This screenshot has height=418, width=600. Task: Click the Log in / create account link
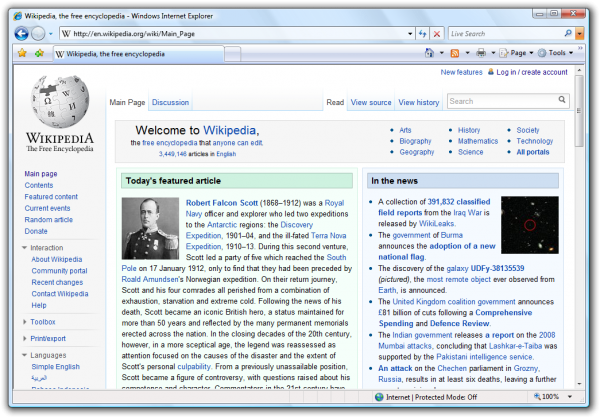tap(532, 72)
